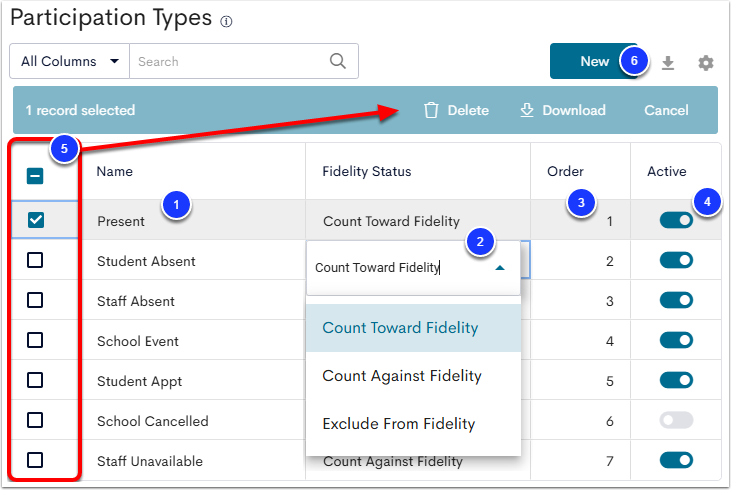Toggle the header select-all checkbox
This screenshot has width=731, height=490.
click(35, 176)
